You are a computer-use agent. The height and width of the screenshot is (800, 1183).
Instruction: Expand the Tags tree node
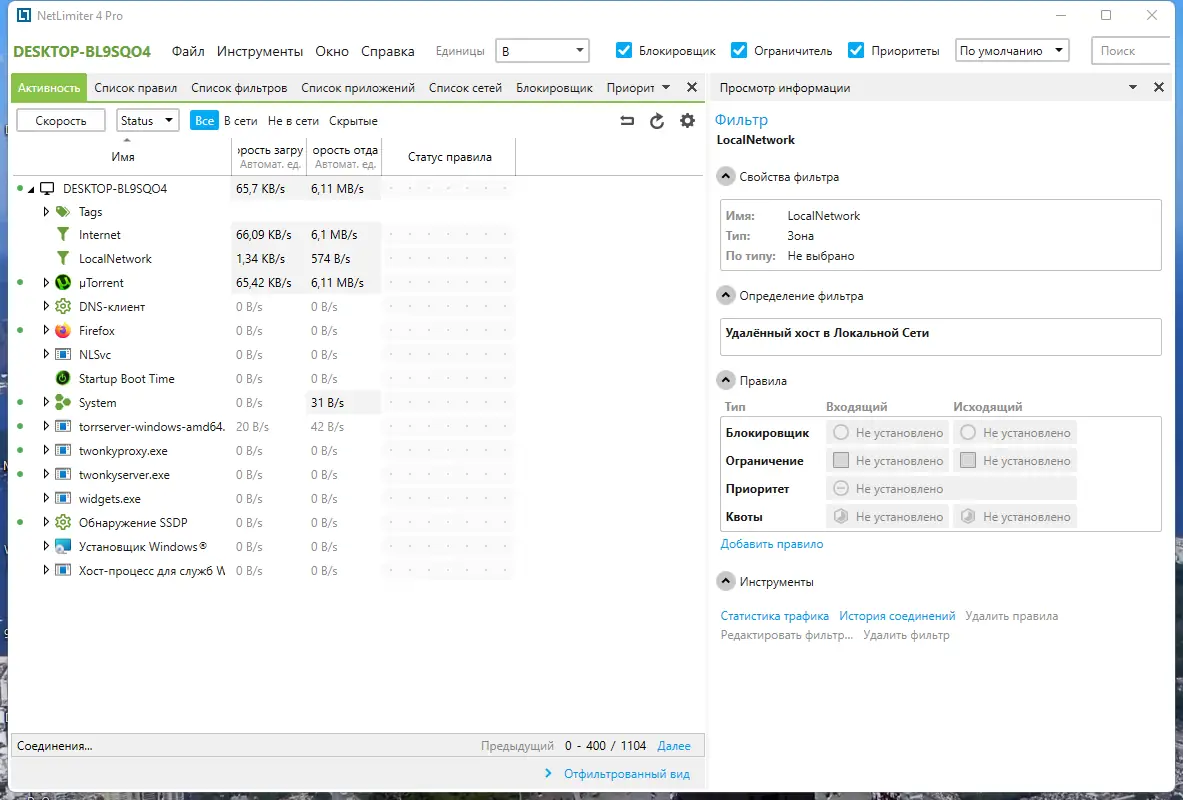(46, 211)
